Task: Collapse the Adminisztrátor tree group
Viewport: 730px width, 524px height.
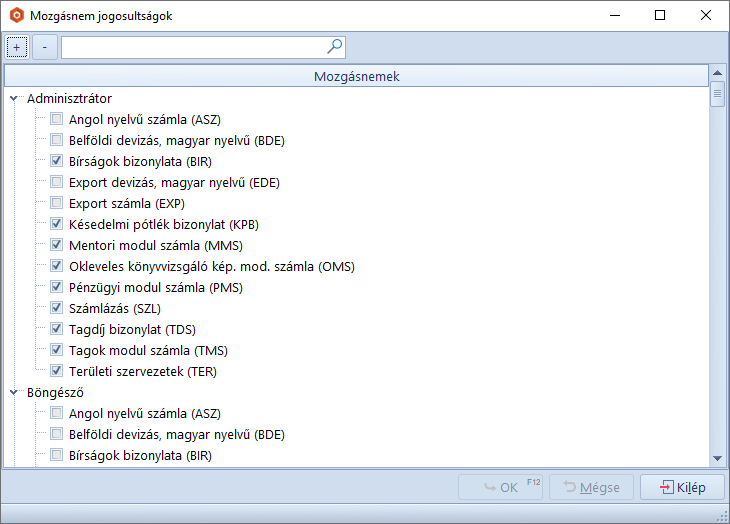Action: point(14,99)
